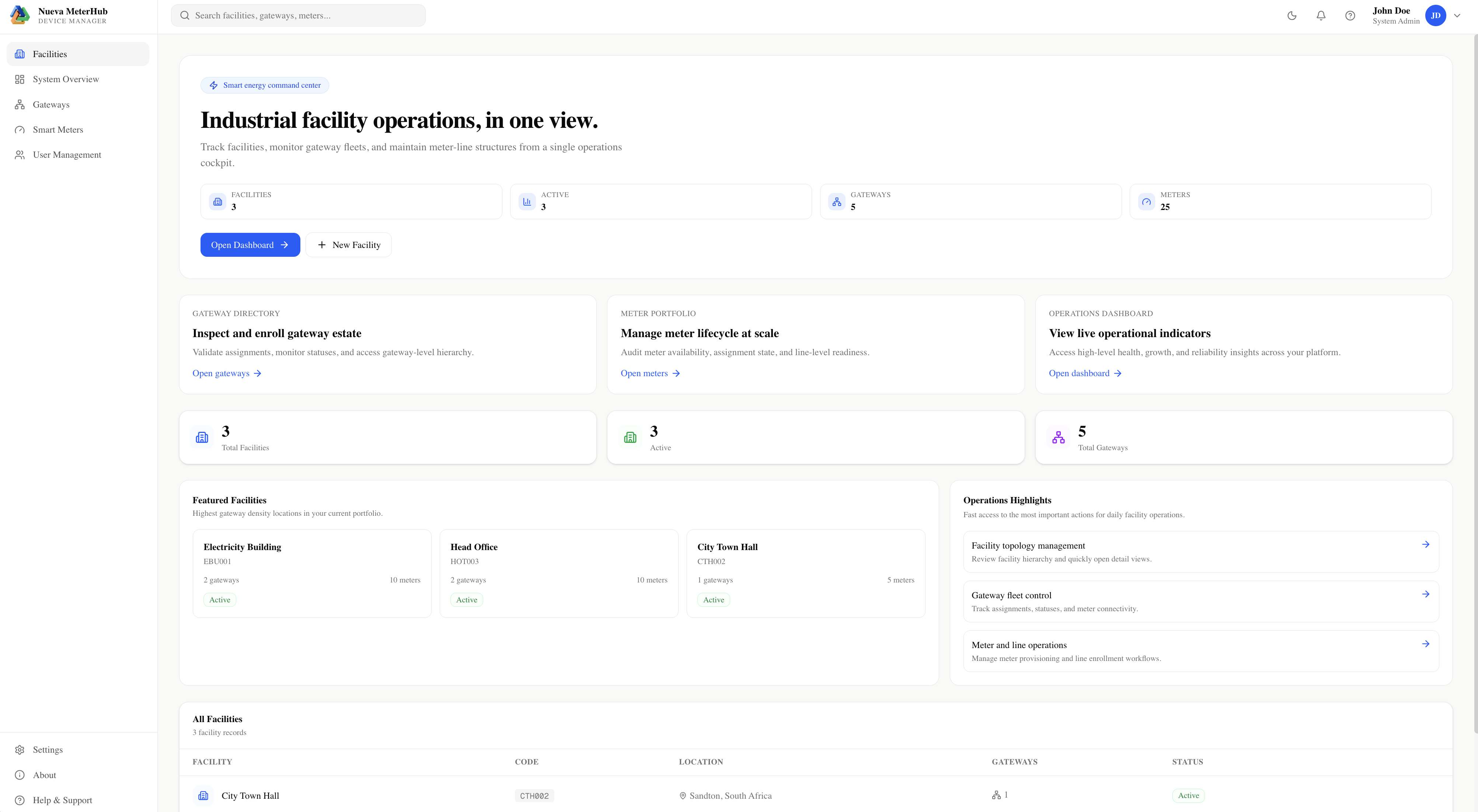Click the Active status in the City Town Hall row

tap(1188, 795)
